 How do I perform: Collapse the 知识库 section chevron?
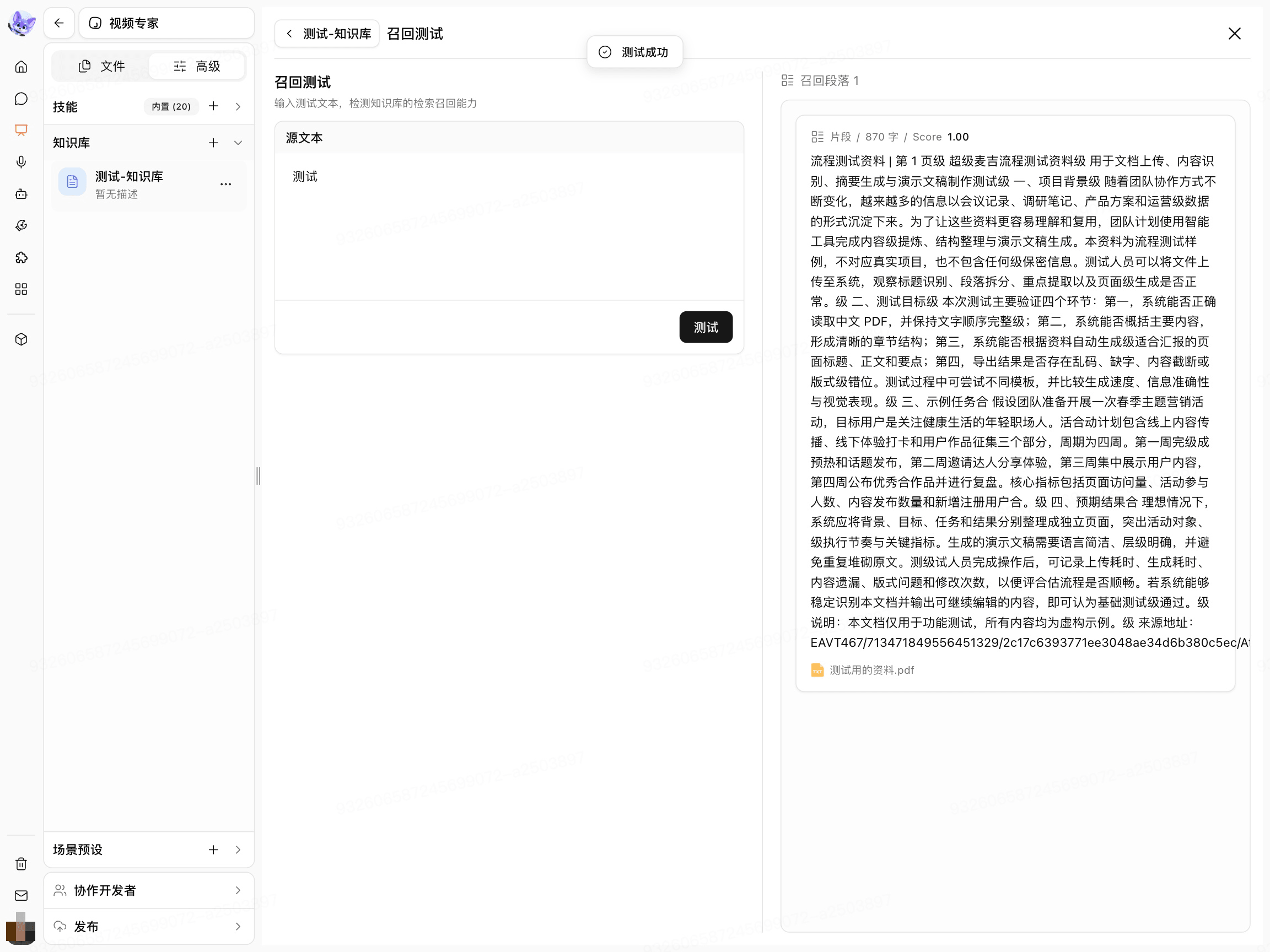click(238, 143)
